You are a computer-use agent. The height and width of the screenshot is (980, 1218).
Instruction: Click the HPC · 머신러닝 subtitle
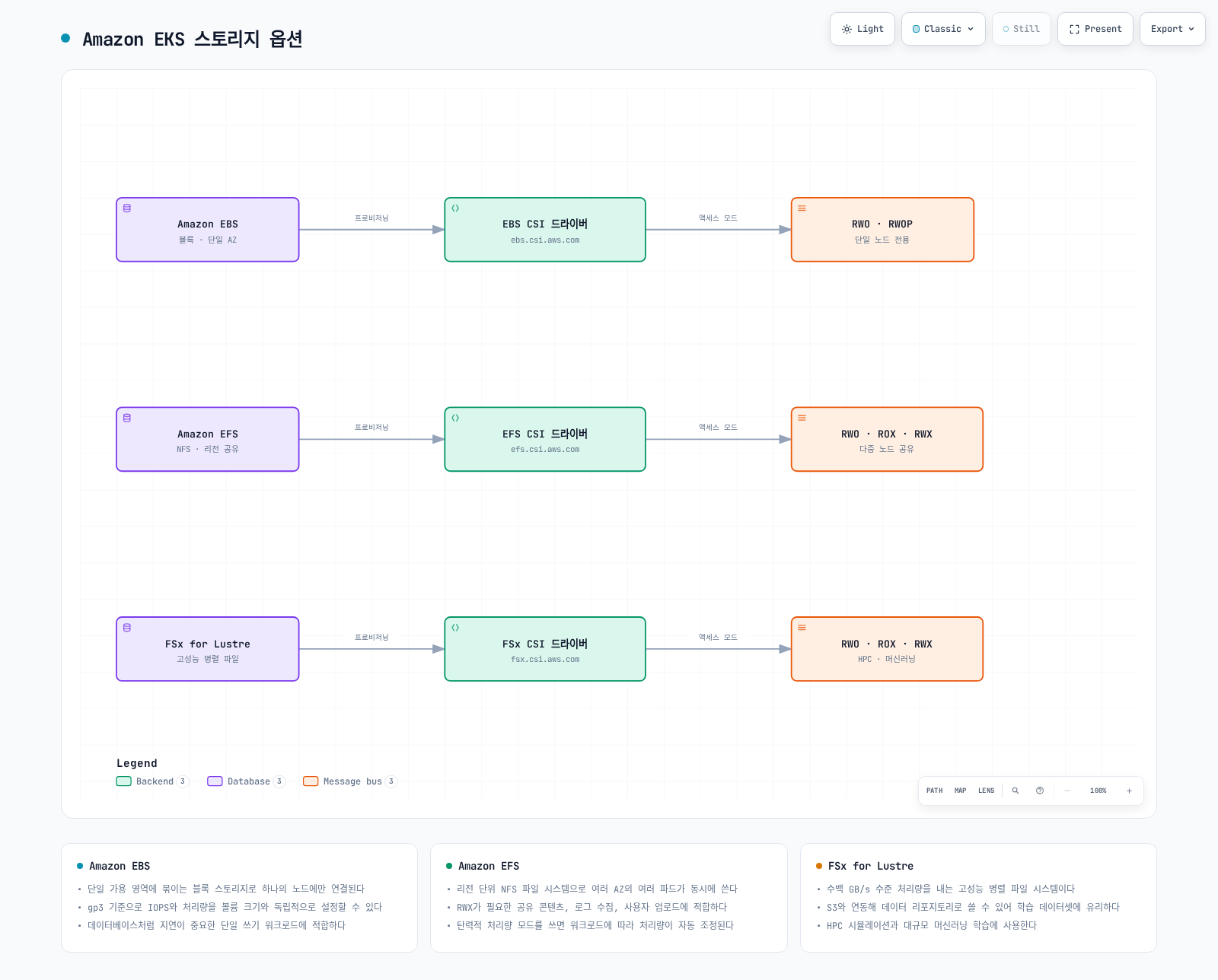pos(887,659)
